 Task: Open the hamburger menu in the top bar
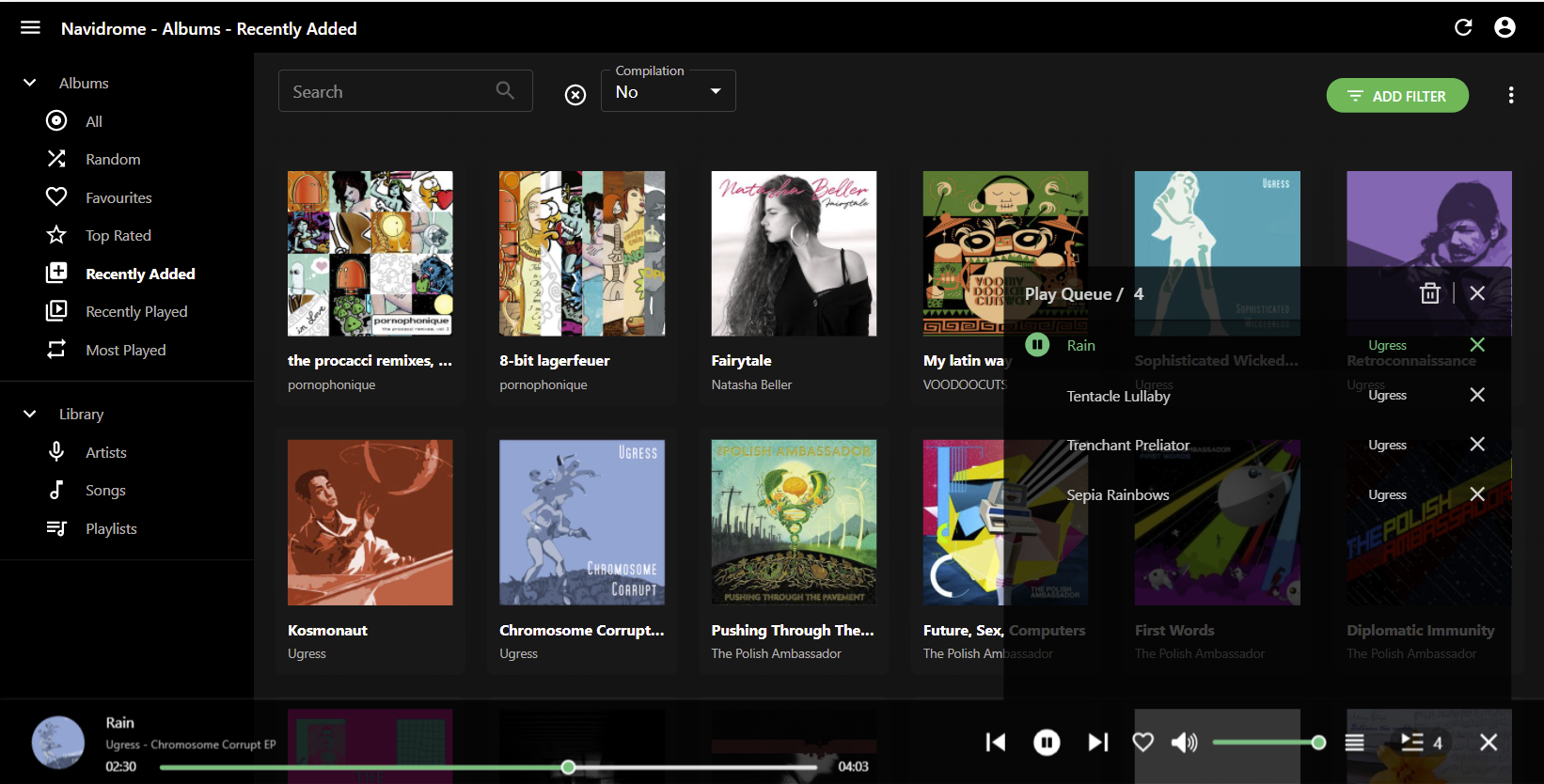coord(30,28)
